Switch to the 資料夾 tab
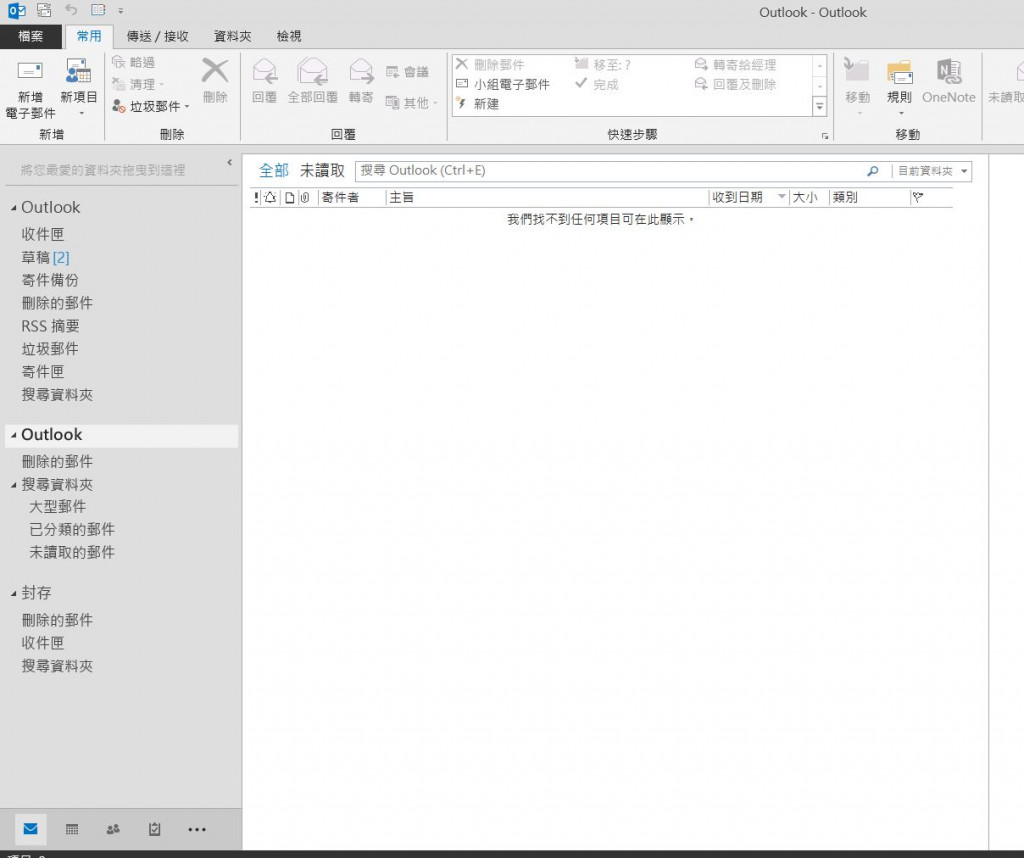 click(x=232, y=37)
